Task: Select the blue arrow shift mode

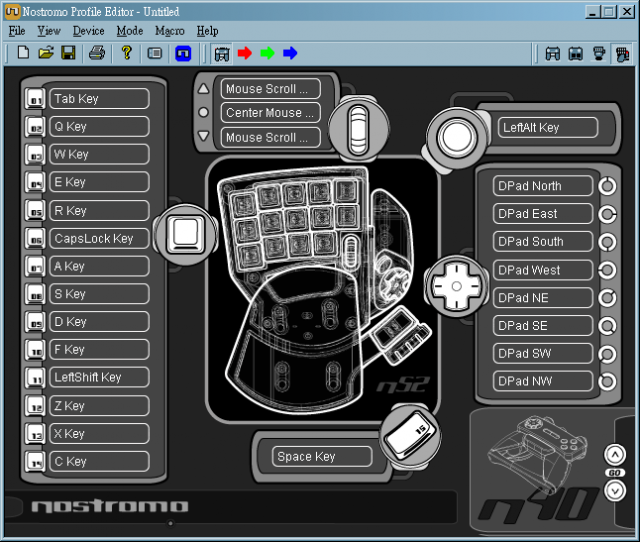Action: tap(290, 53)
